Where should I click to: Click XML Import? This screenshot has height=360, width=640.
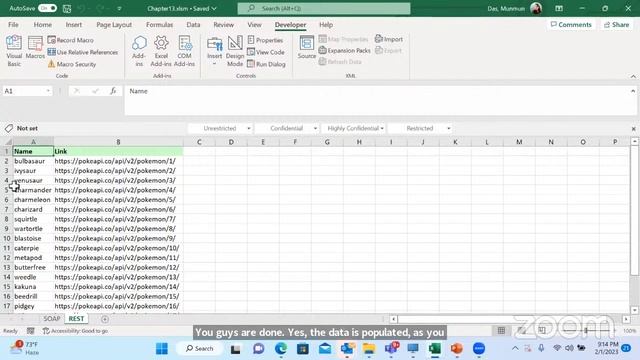pyautogui.click(x=389, y=39)
